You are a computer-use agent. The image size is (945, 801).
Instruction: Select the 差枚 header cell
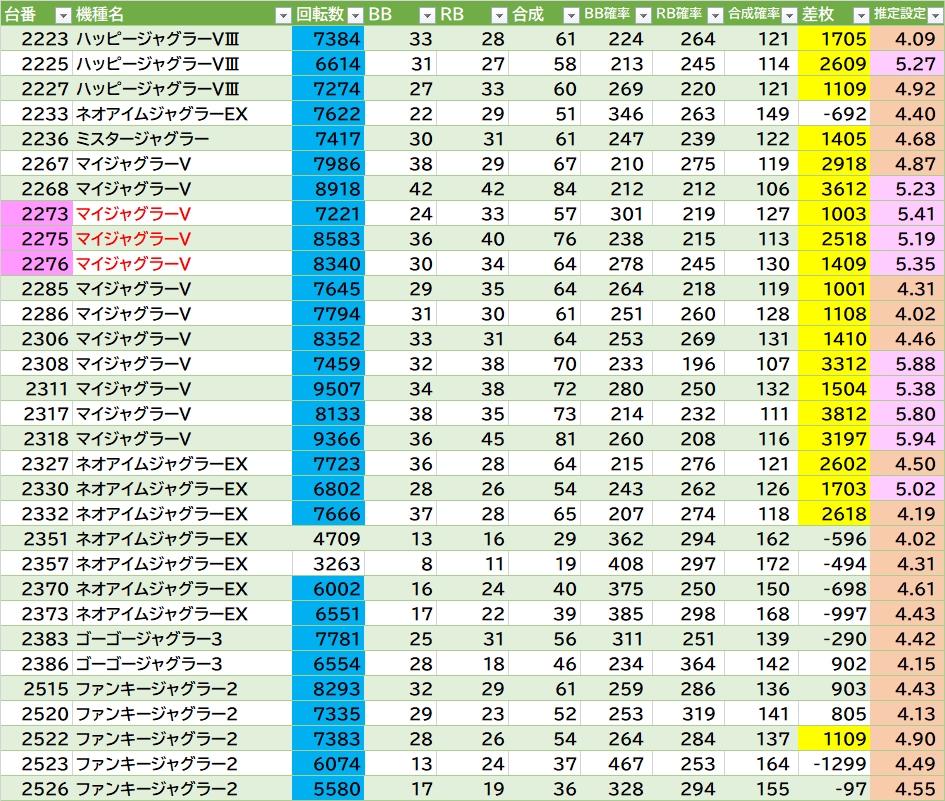(x=834, y=14)
